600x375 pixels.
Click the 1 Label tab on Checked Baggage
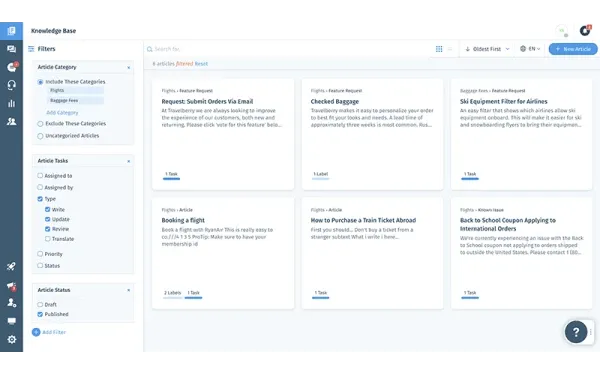pos(321,174)
